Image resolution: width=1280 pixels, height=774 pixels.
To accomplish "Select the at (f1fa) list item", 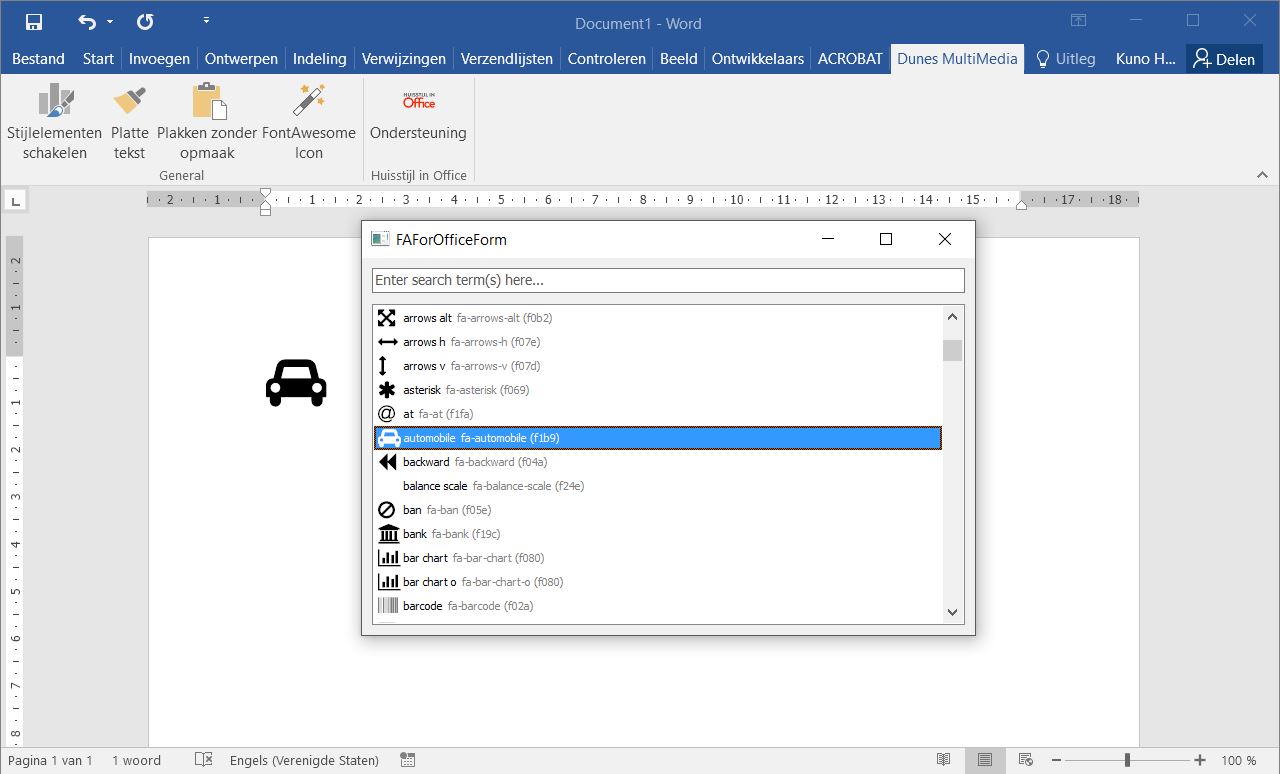I will [x=657, y=414].
